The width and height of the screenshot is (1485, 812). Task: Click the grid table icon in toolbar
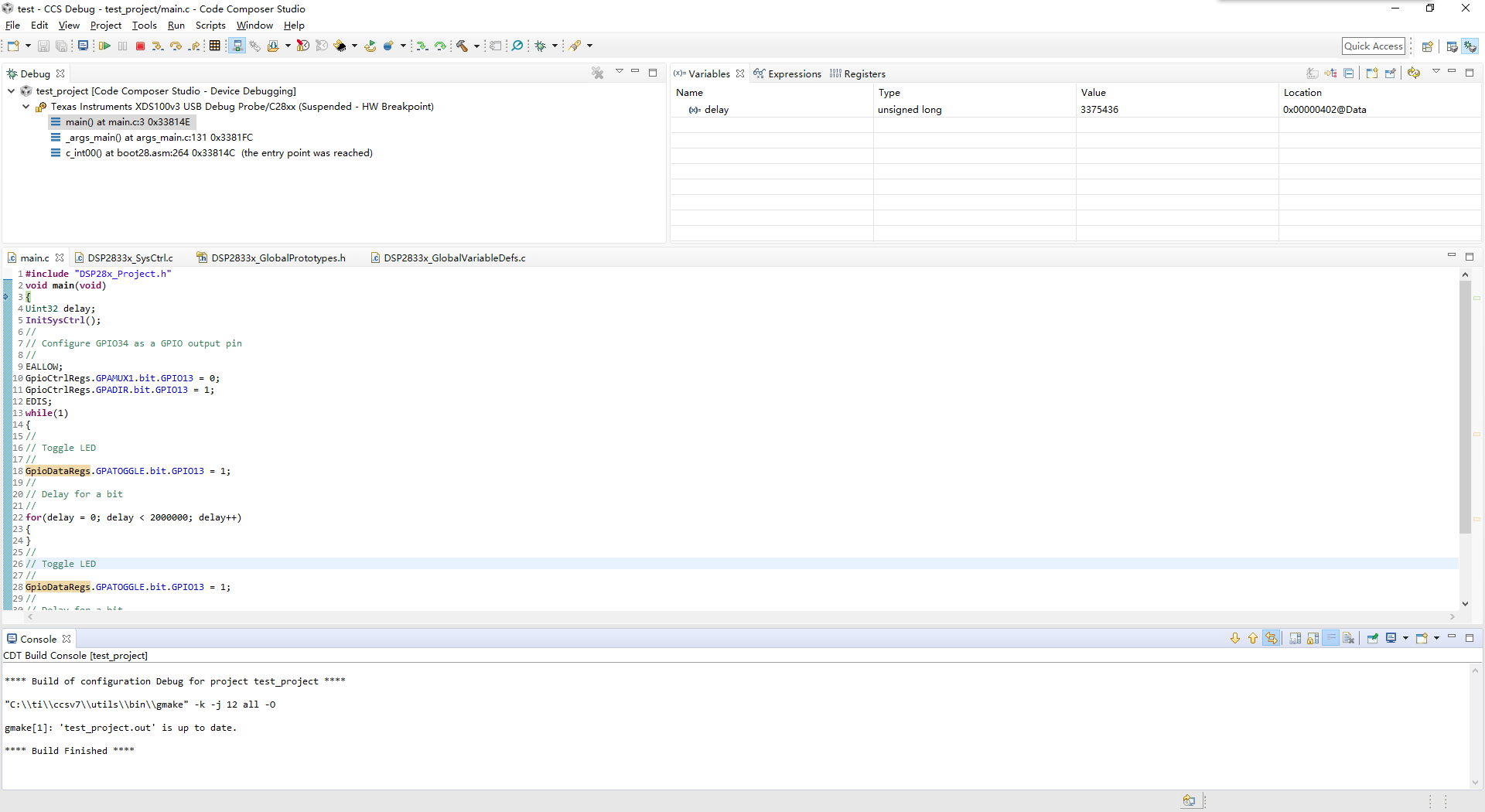click(215, 46)
